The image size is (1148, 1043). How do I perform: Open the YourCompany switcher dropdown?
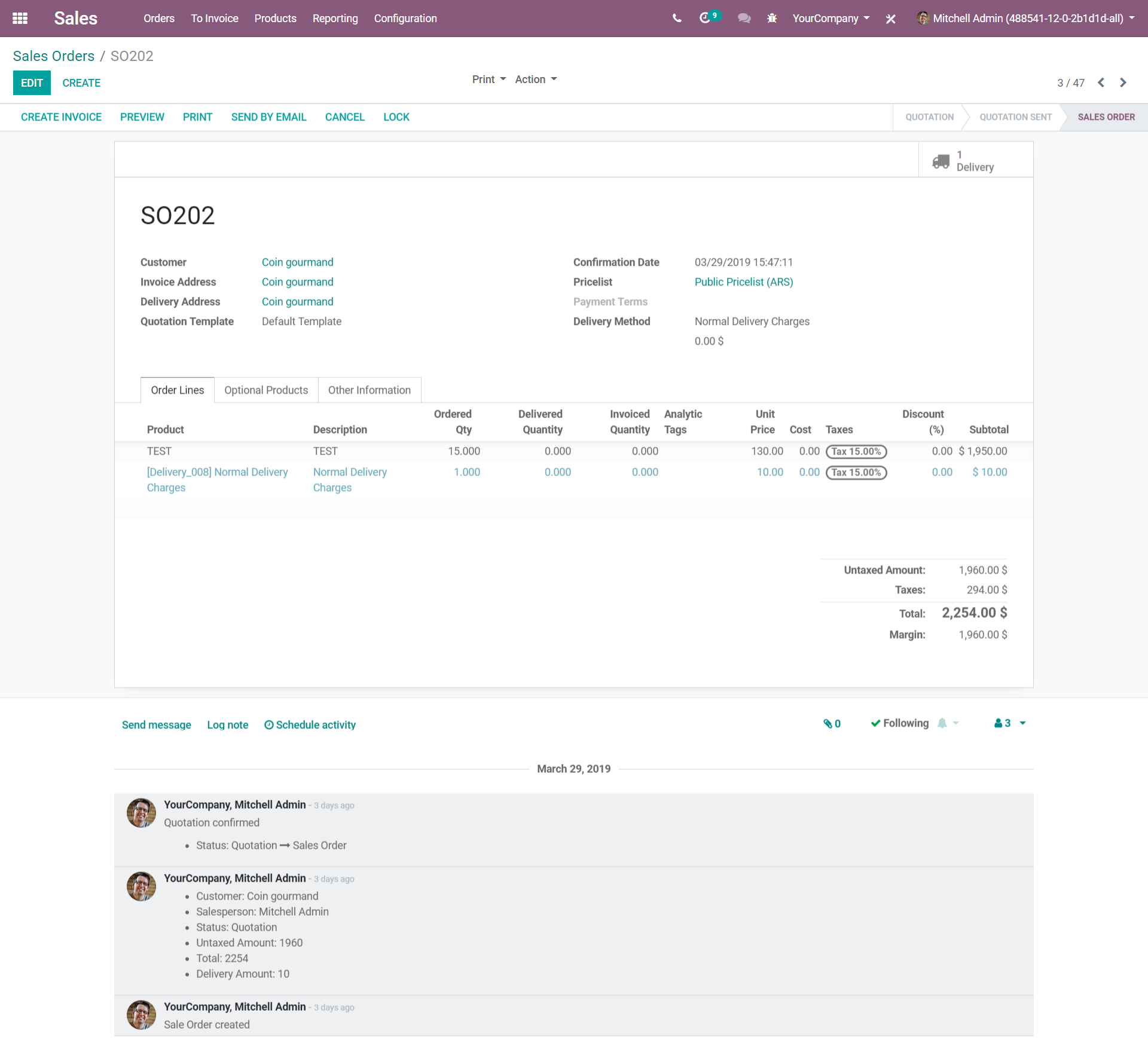(831, 19)
